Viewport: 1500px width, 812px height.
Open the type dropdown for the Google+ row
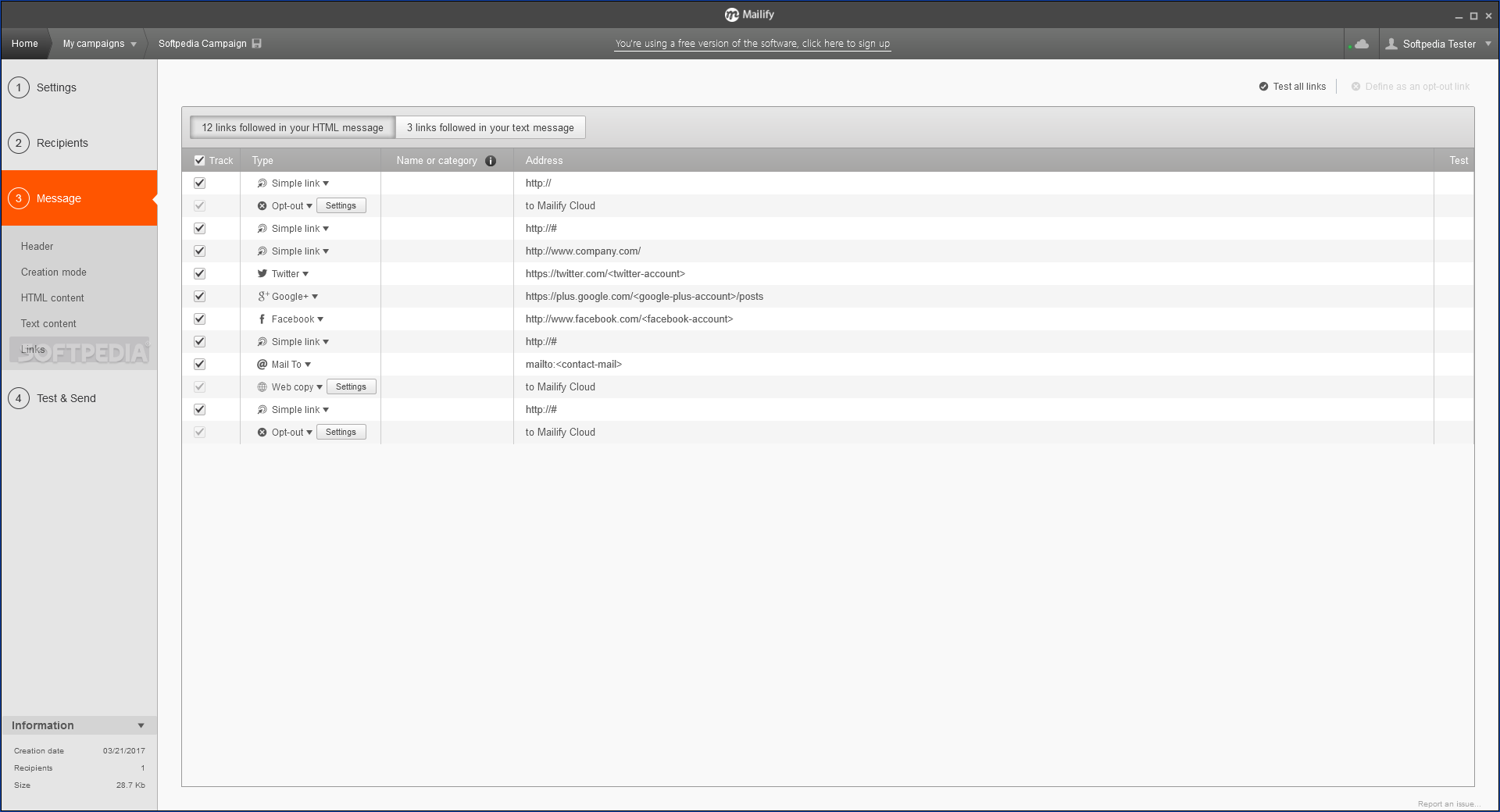[x=315, y=297]
